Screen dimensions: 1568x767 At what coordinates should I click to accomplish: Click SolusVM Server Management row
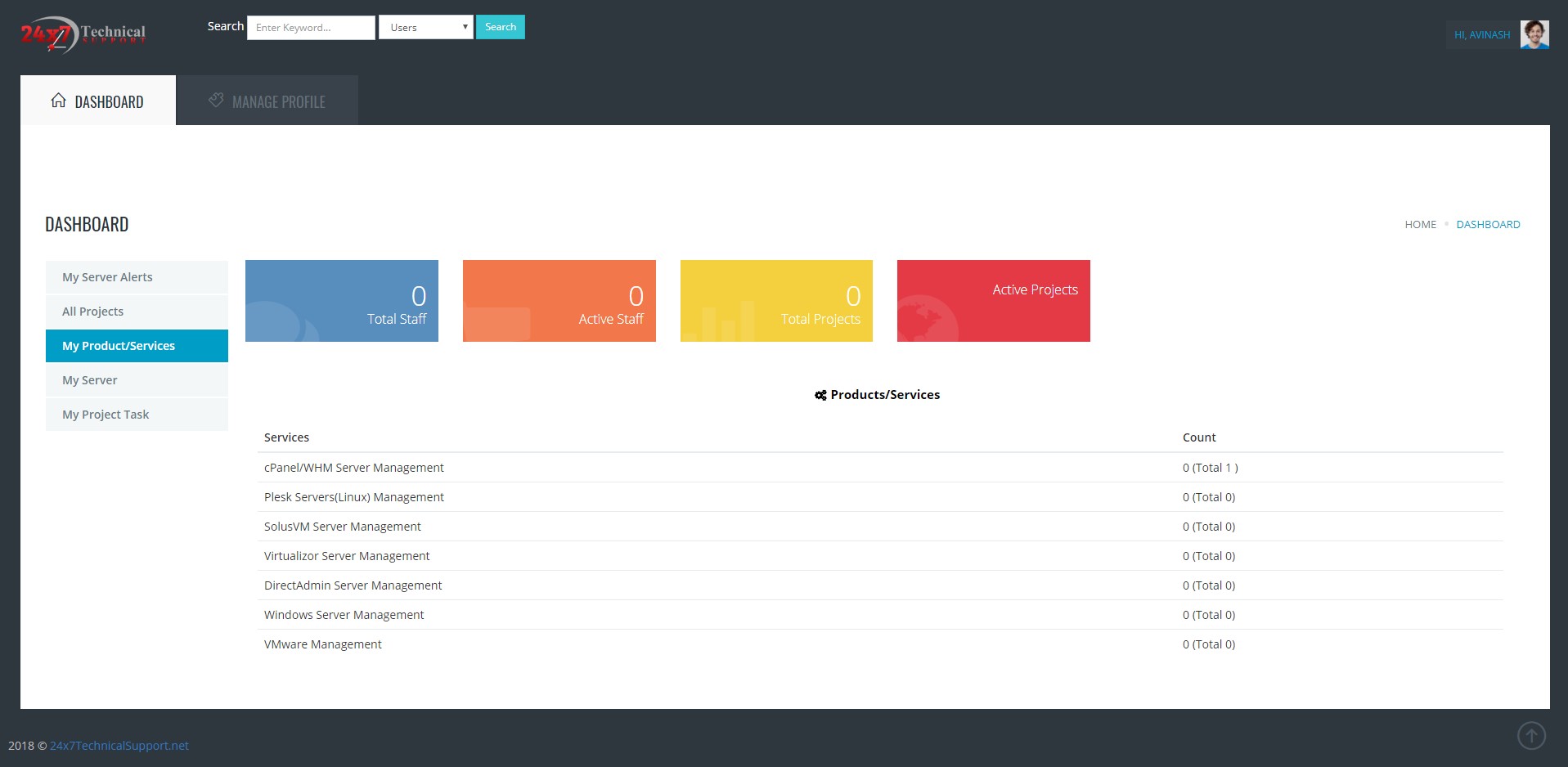(880, 527)
